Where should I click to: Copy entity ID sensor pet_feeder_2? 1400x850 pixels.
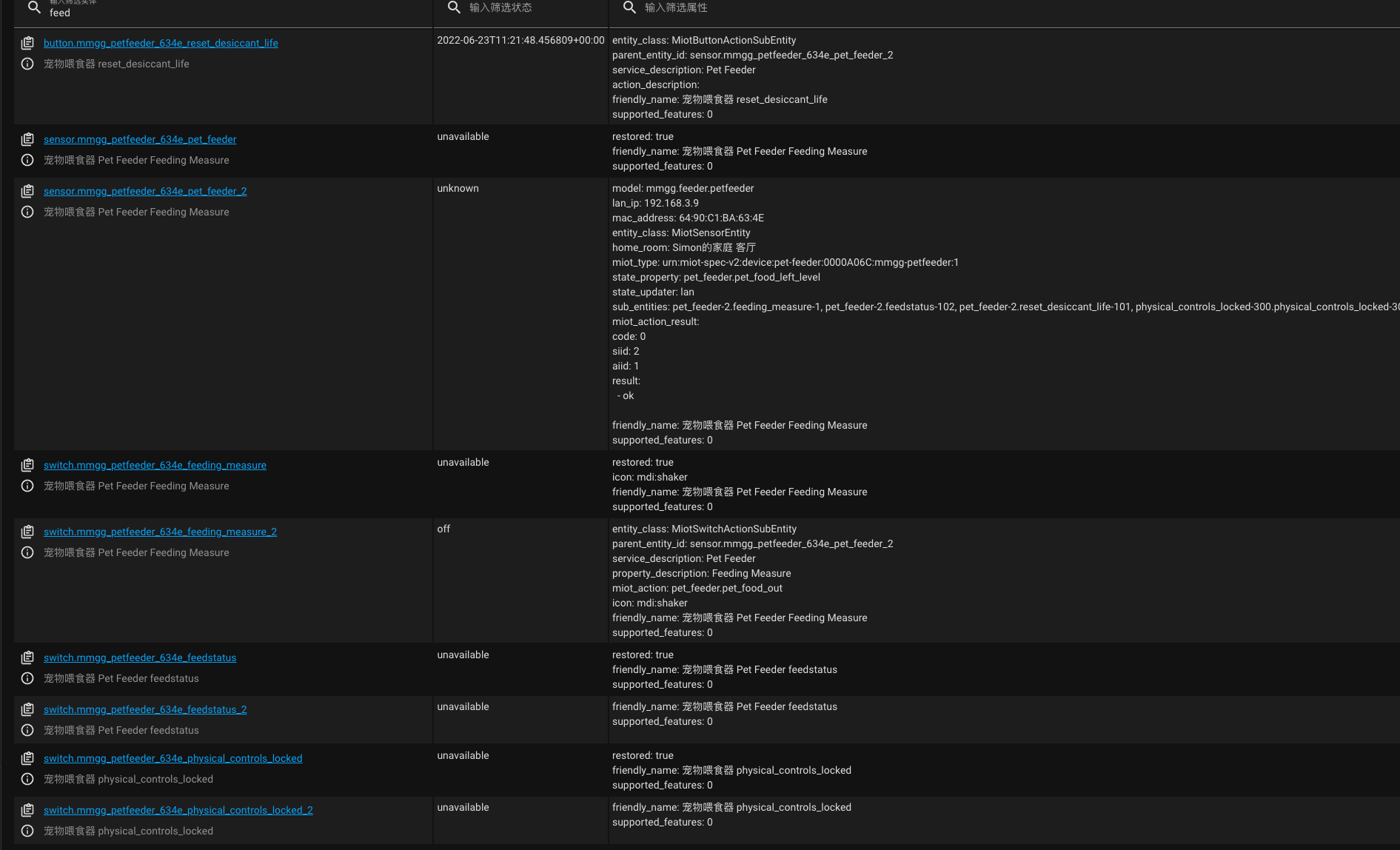pyautogui.click(x=27, y=191)
